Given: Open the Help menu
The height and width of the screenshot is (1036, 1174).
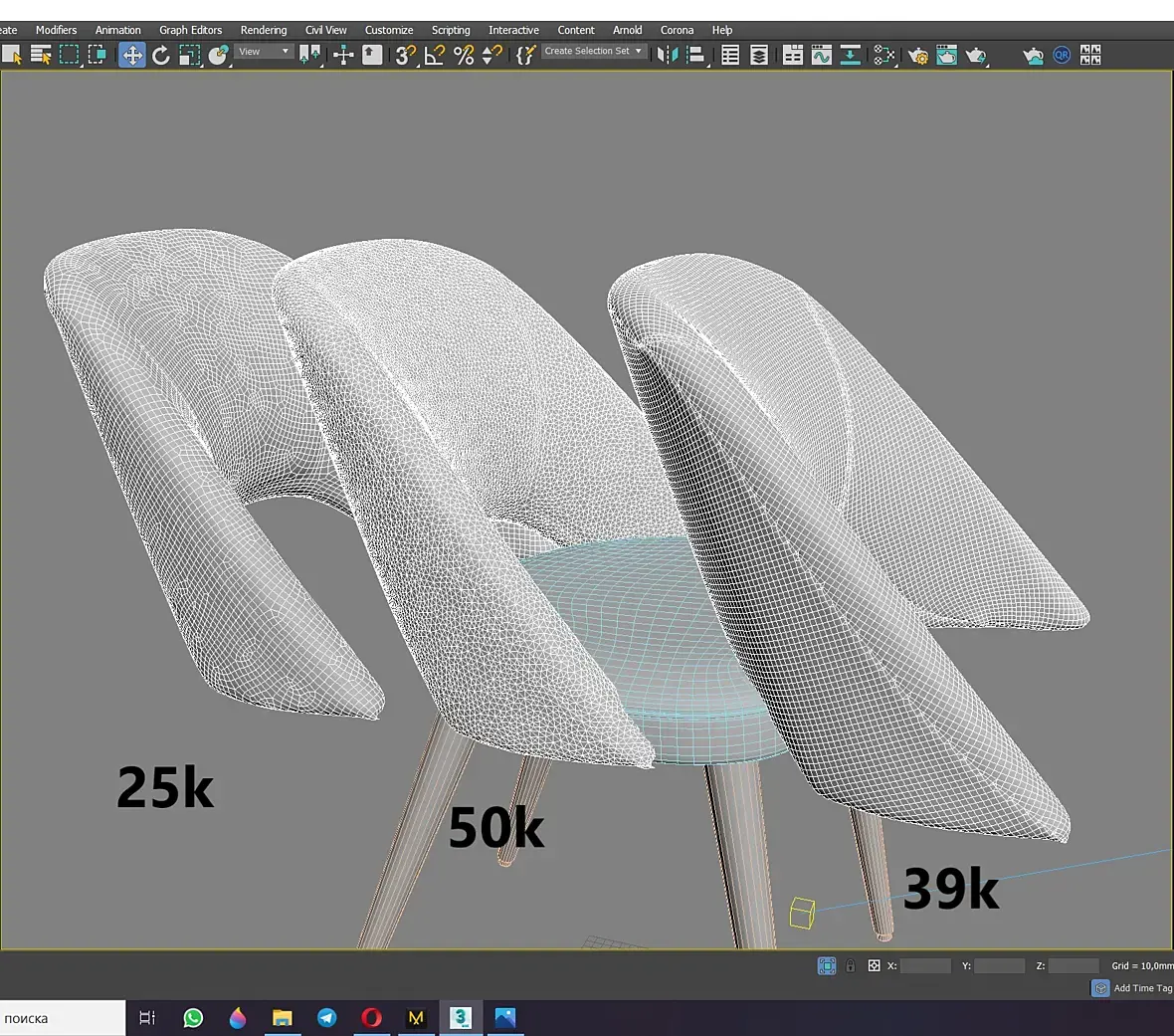Looking at the screenshot, I should [721, 30].
